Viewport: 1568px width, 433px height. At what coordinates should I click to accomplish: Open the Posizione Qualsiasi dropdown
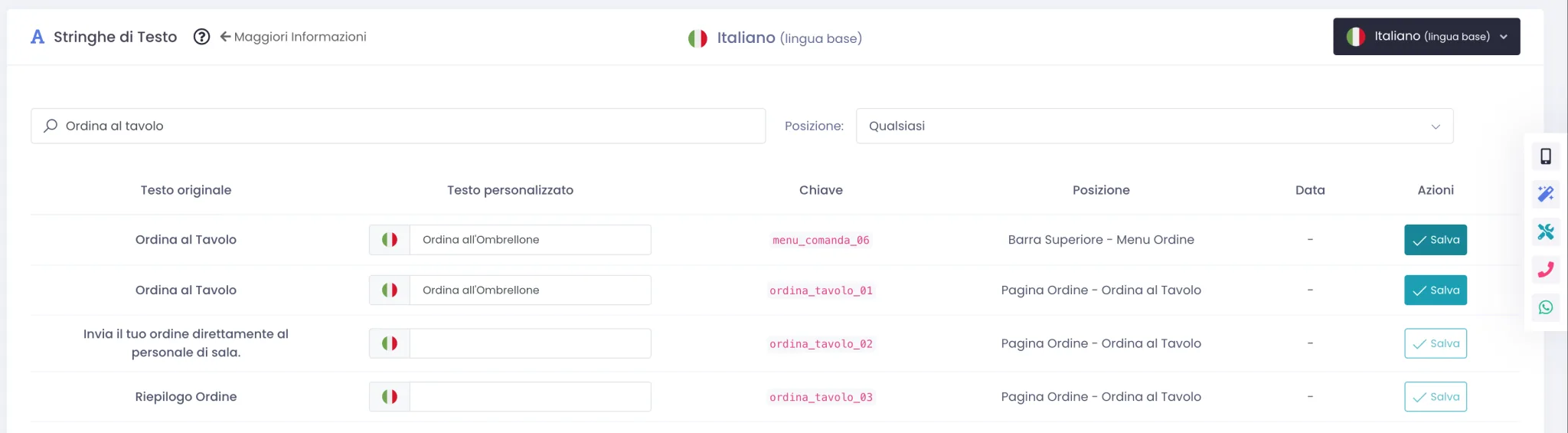point(1155,126)
